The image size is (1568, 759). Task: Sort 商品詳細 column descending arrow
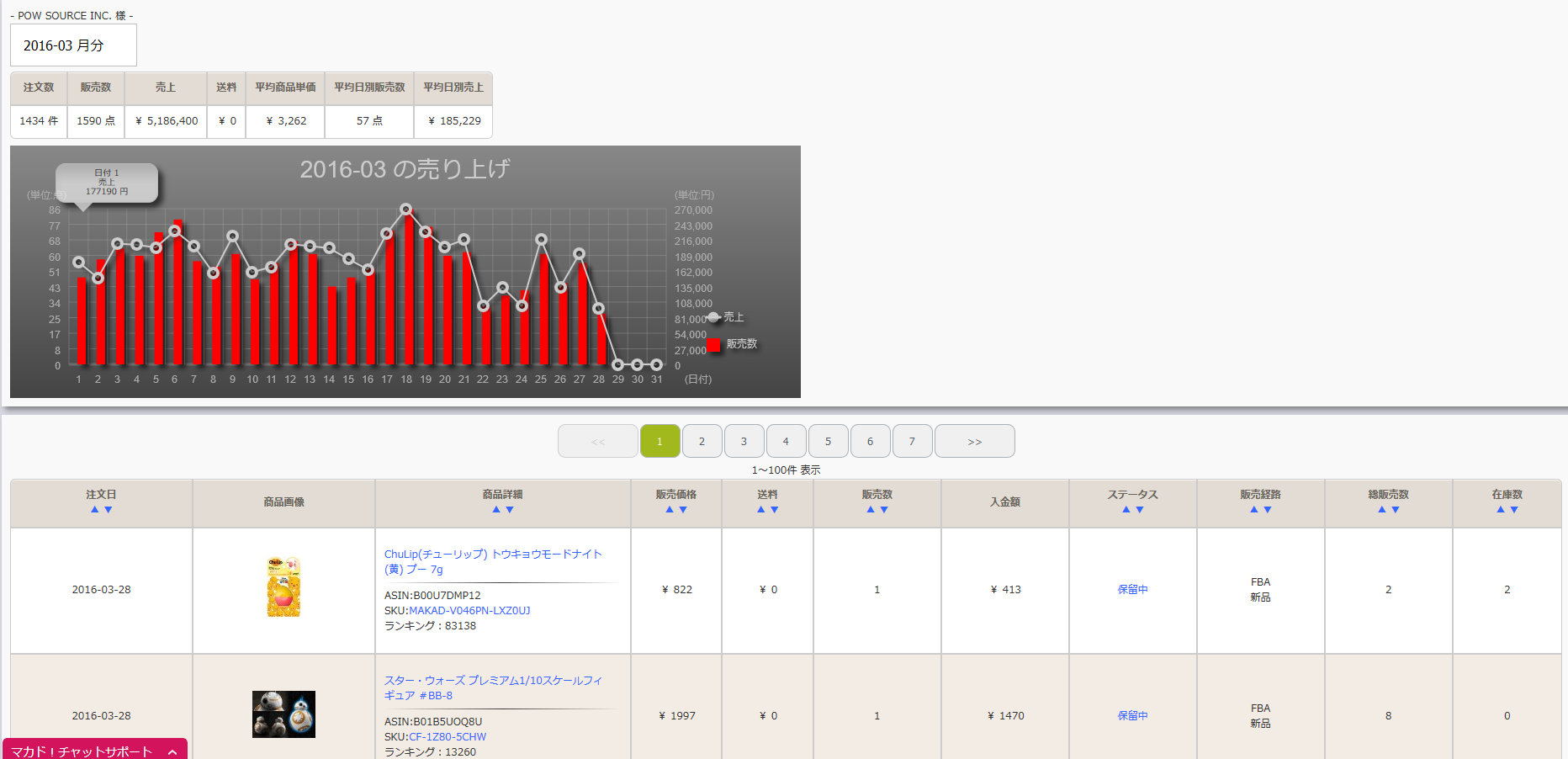[510, 510]
